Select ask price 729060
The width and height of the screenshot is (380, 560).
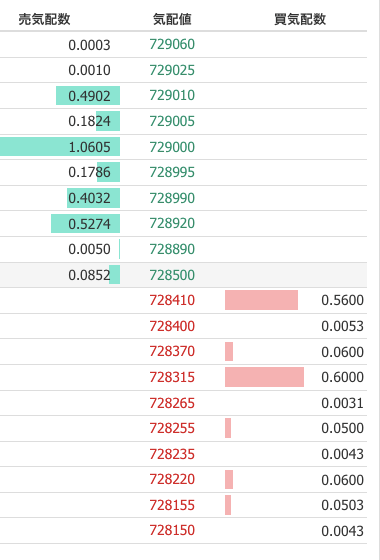[x=172, y=45]
